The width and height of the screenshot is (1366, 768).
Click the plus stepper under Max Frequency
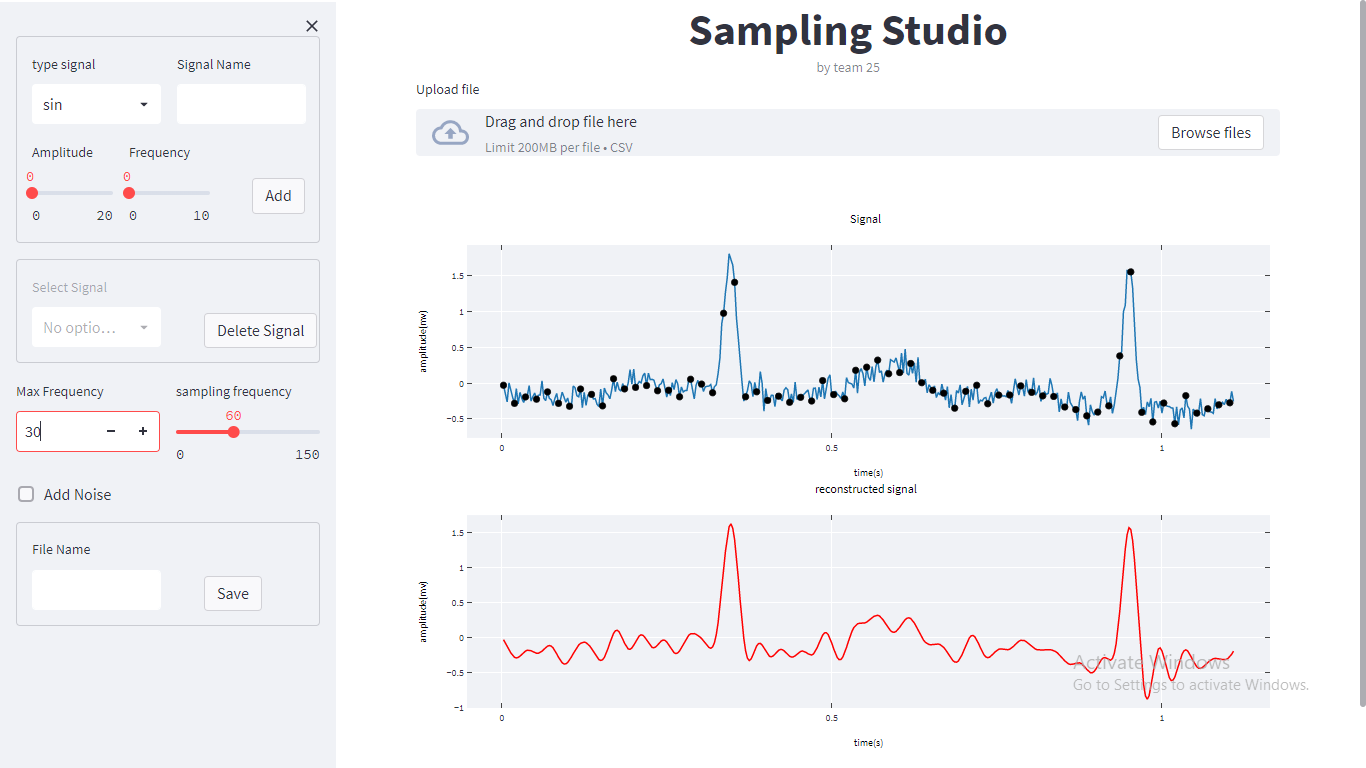click(x=143, y=431)
